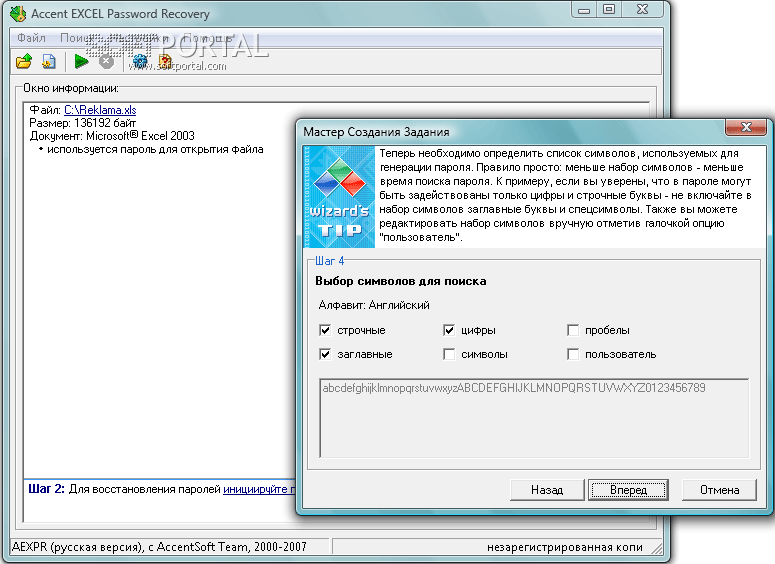The height and width of the screenshot is (564, 775).
Task: Click the Назад button
Action: pyautogui.click(x=547, y=490)
